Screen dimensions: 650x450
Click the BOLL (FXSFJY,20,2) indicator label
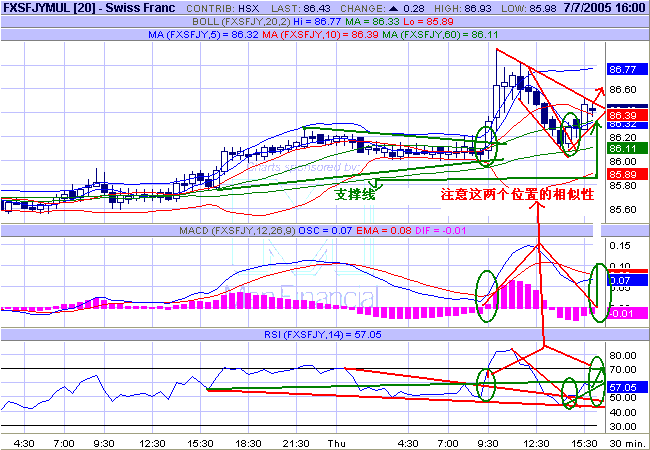click(242, 22)
